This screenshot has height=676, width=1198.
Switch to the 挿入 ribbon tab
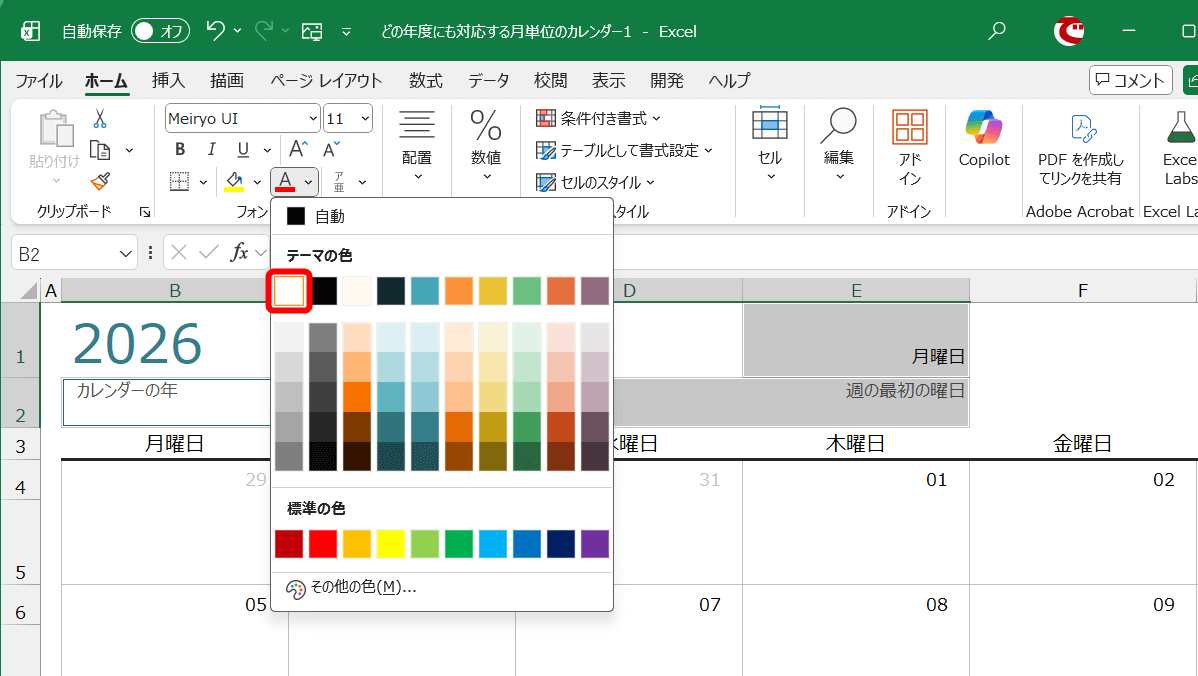pyautogui.click(x=167, y=80)
